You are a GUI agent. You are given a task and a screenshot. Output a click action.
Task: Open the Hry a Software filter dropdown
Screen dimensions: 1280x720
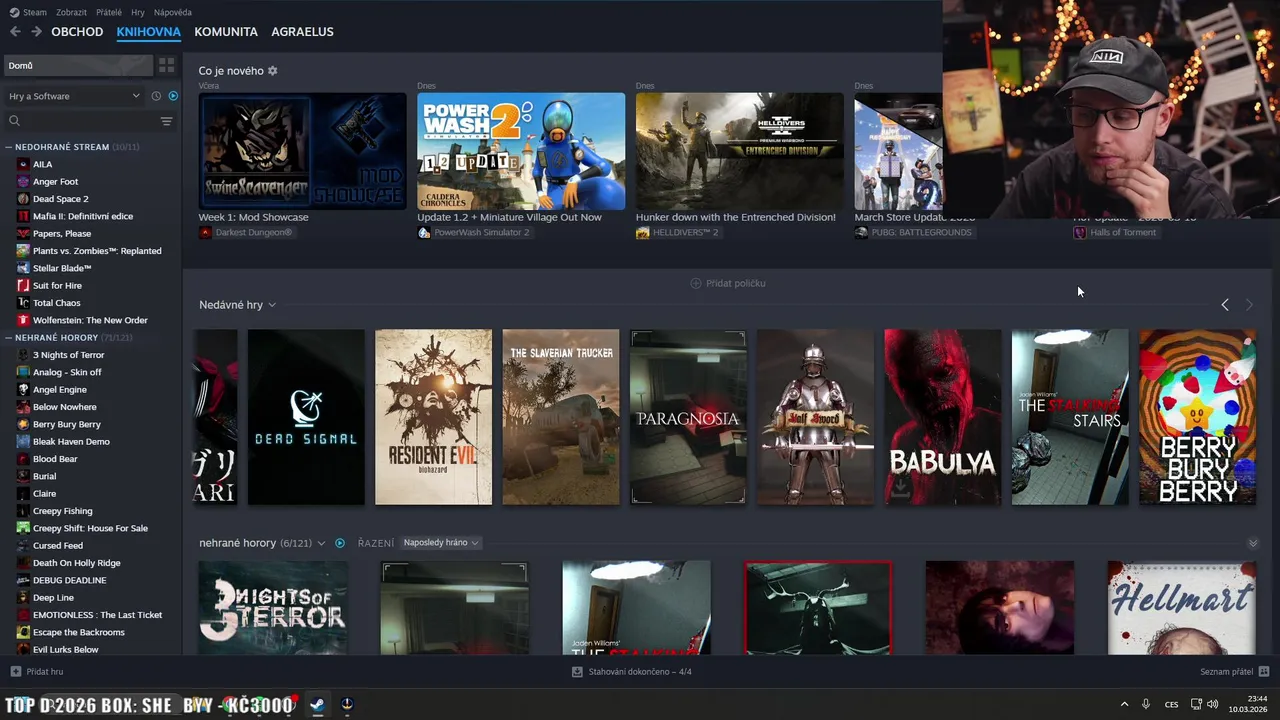[75, 96]
